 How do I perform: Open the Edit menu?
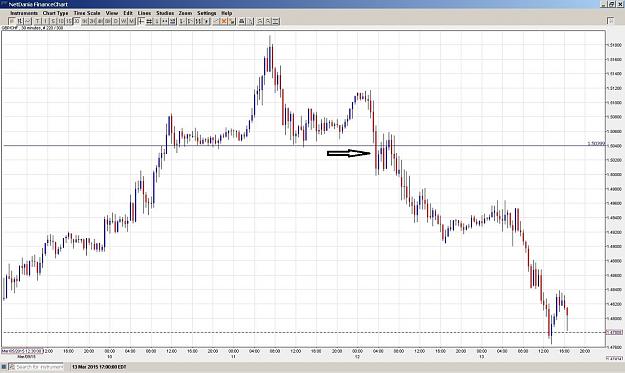click(x=128, y=13)
